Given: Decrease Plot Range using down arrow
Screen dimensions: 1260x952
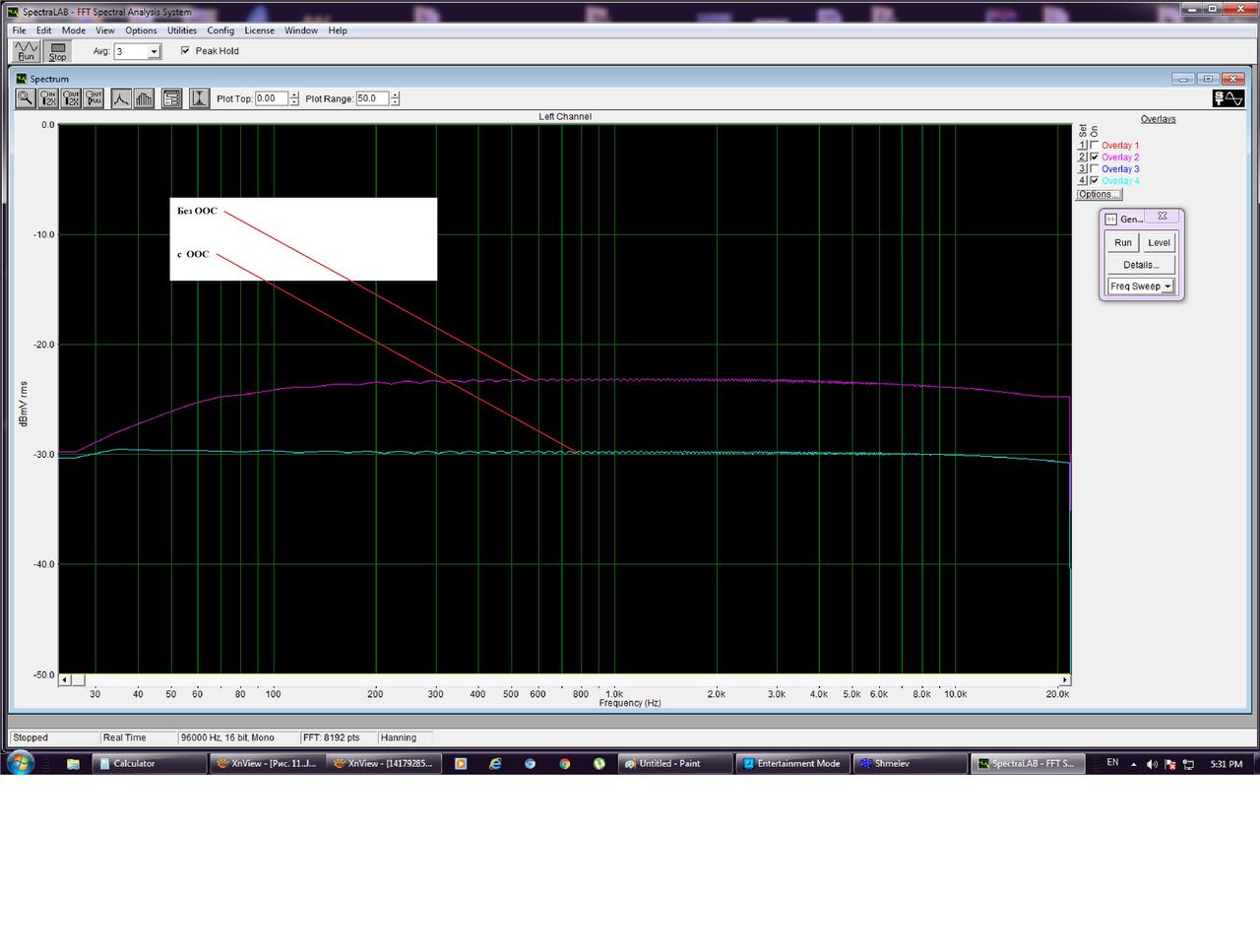Looking at the screenshot, I should click(x=395, y=102).
